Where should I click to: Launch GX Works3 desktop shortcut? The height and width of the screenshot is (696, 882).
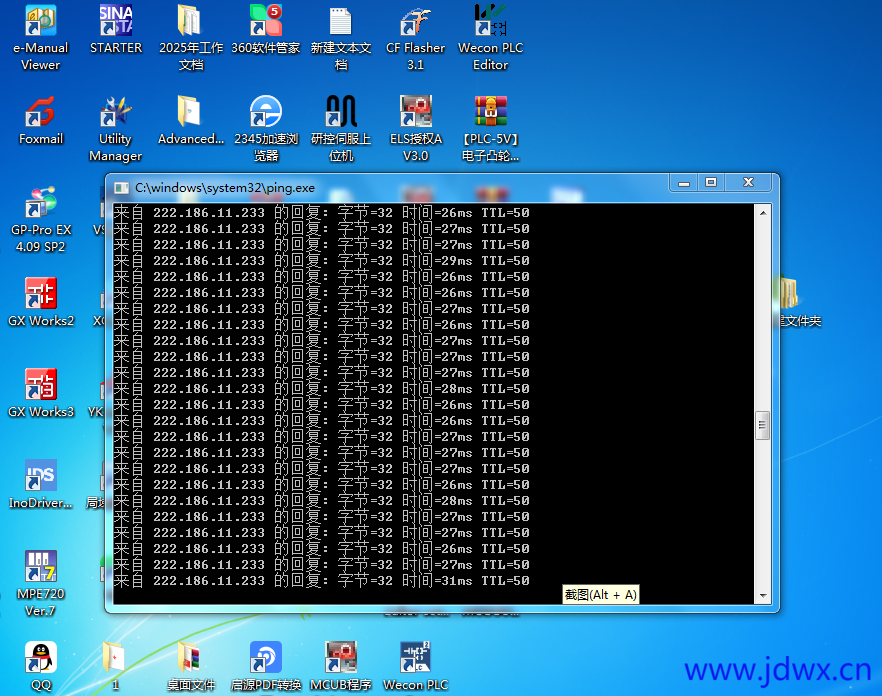click(x=40, y=393)
